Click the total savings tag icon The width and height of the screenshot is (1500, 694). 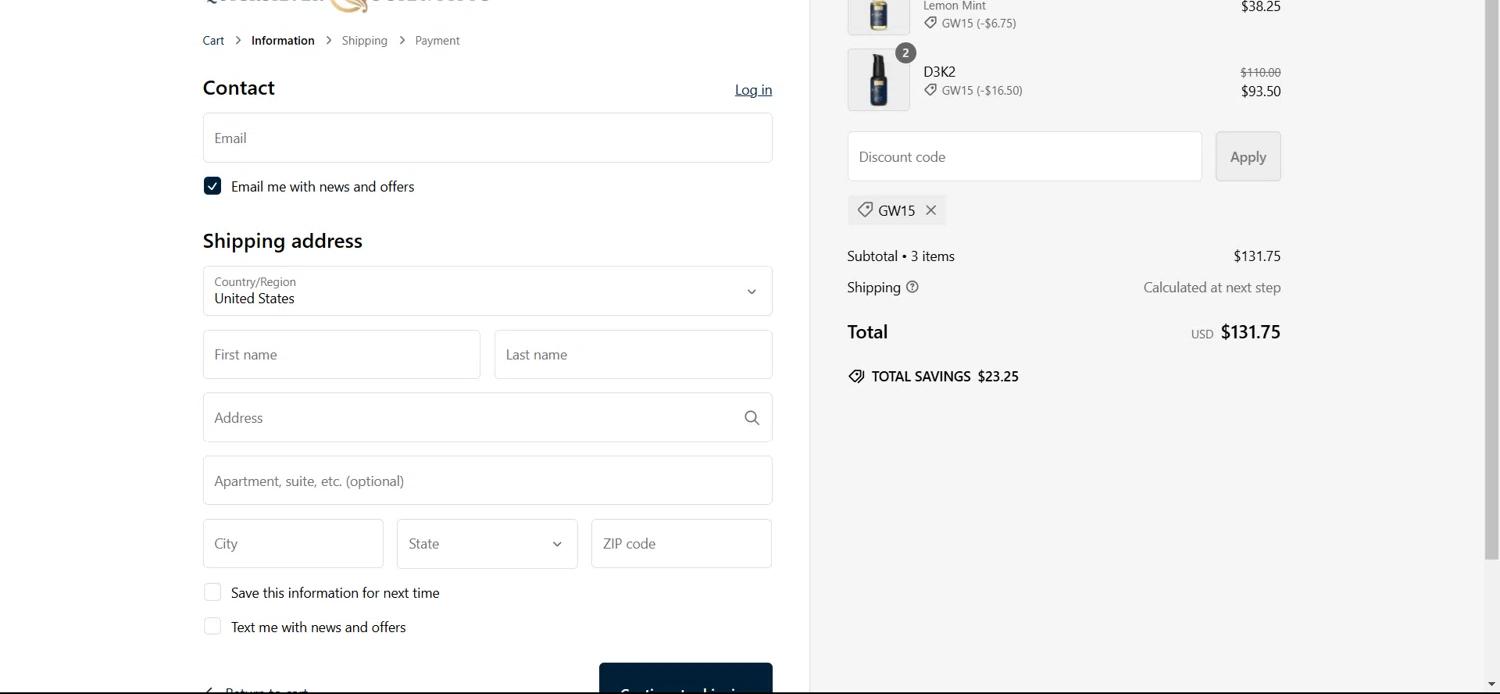coord(856,377)
